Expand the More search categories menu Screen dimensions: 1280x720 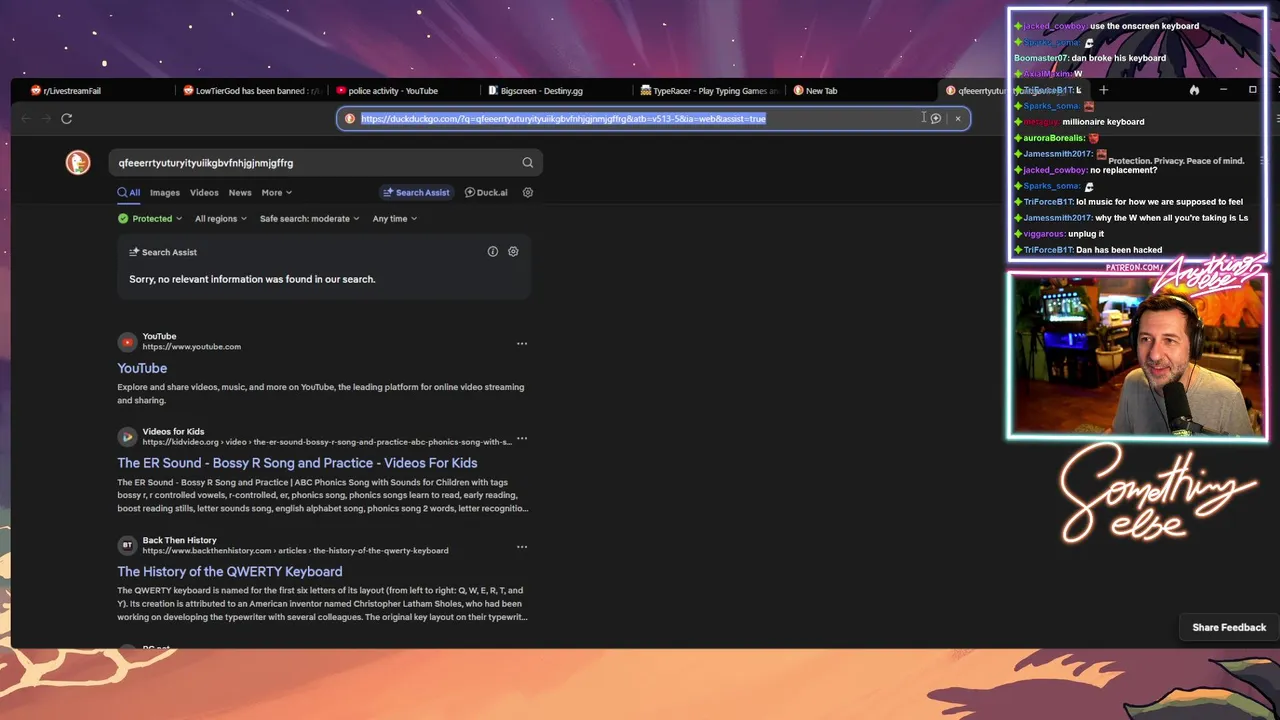(x=276, y=192)
